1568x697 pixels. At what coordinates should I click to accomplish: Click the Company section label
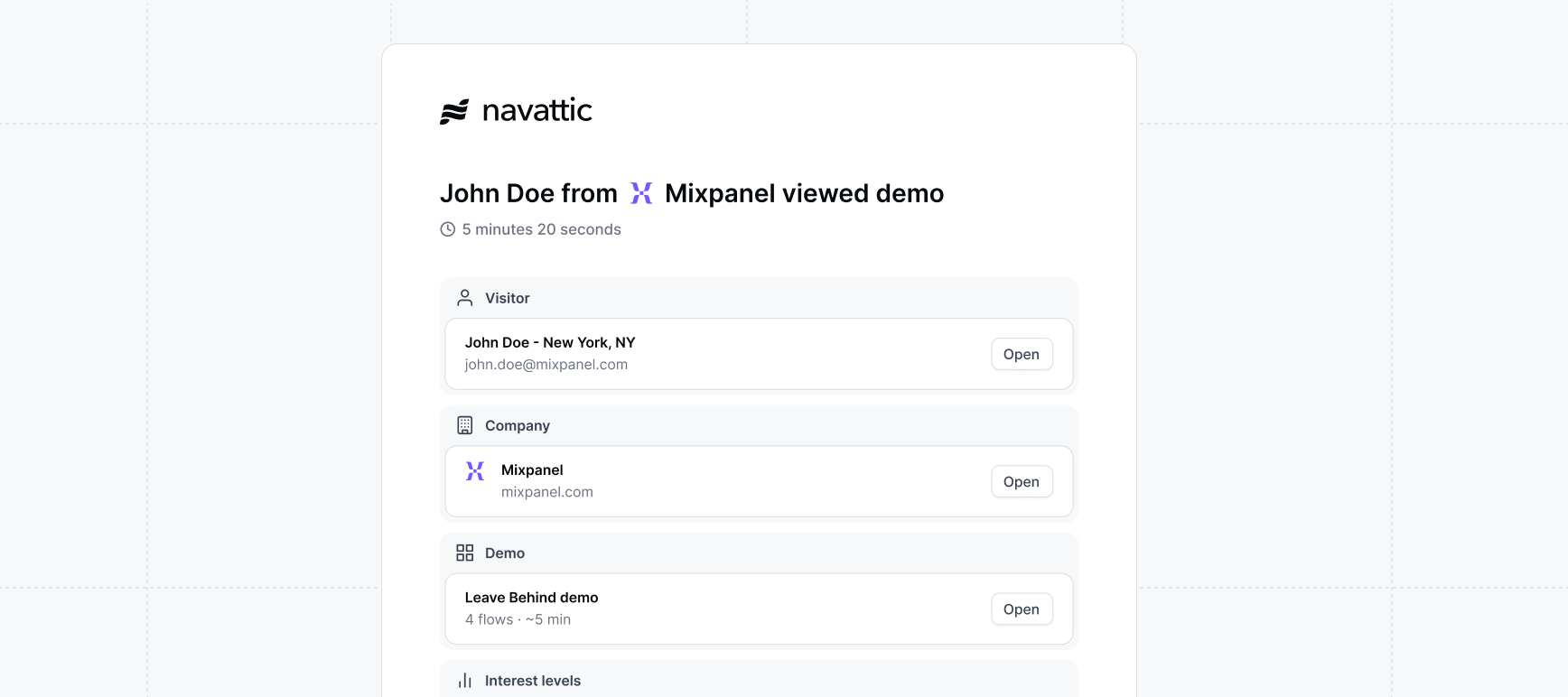(518, 425)
